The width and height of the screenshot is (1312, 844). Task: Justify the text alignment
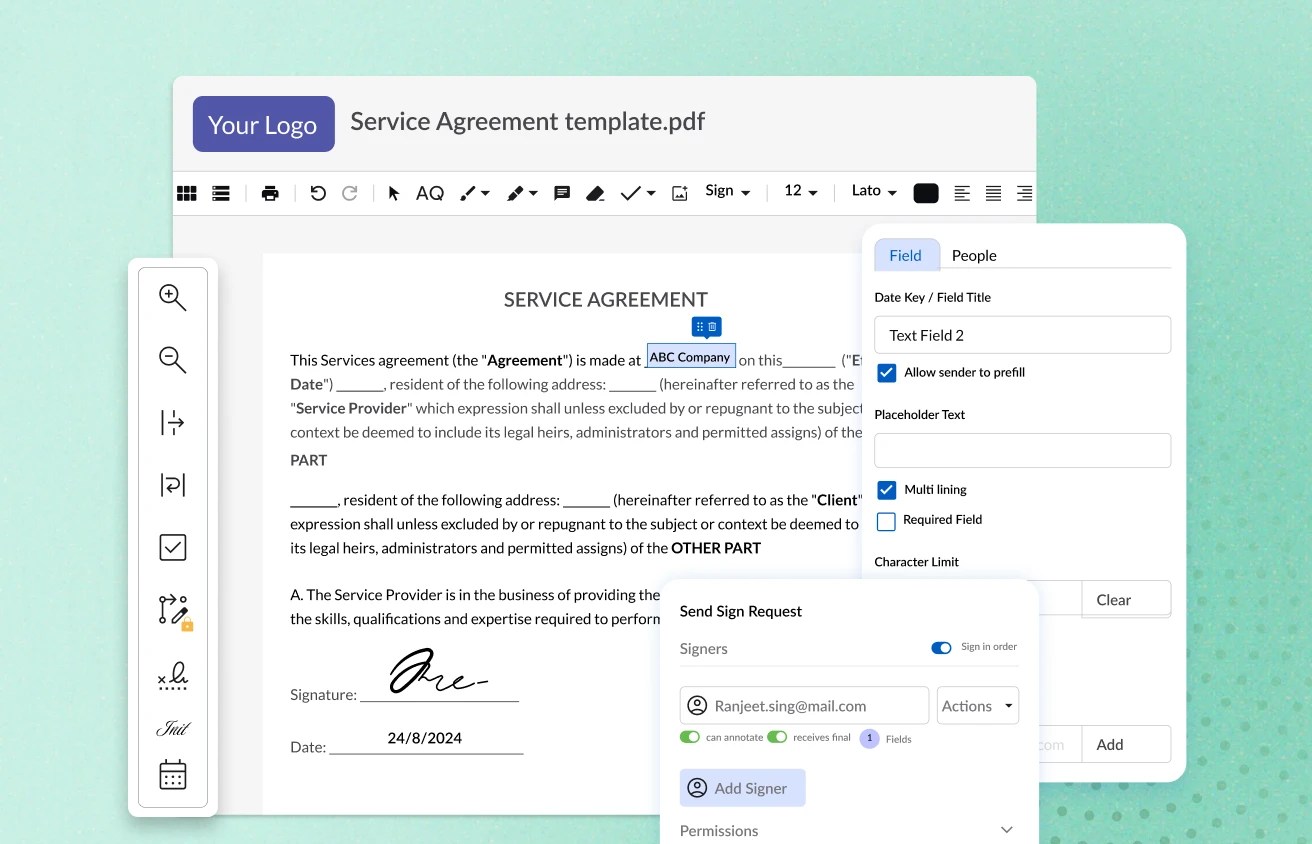click(x=993, y=193)
